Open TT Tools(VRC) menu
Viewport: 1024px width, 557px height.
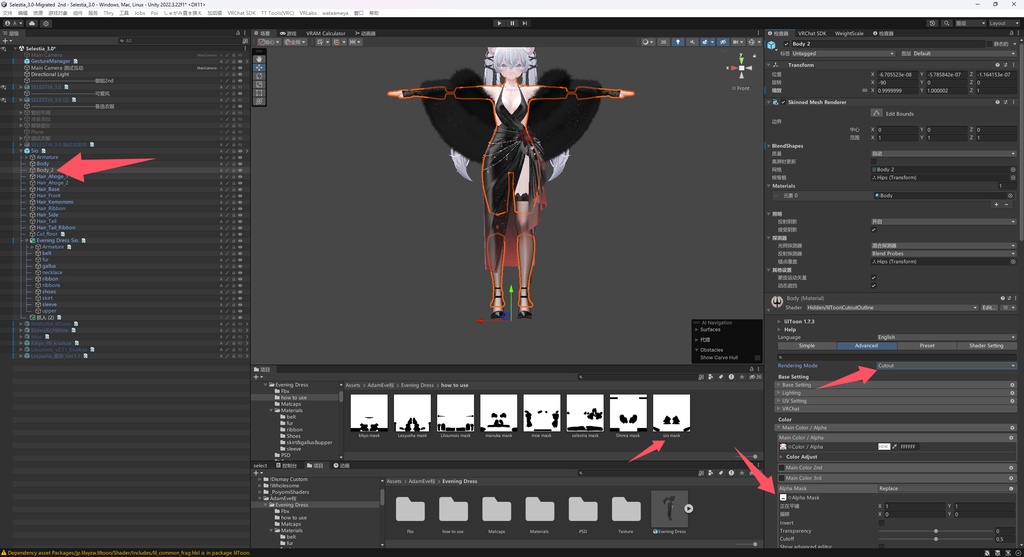(x=278, y=13)
